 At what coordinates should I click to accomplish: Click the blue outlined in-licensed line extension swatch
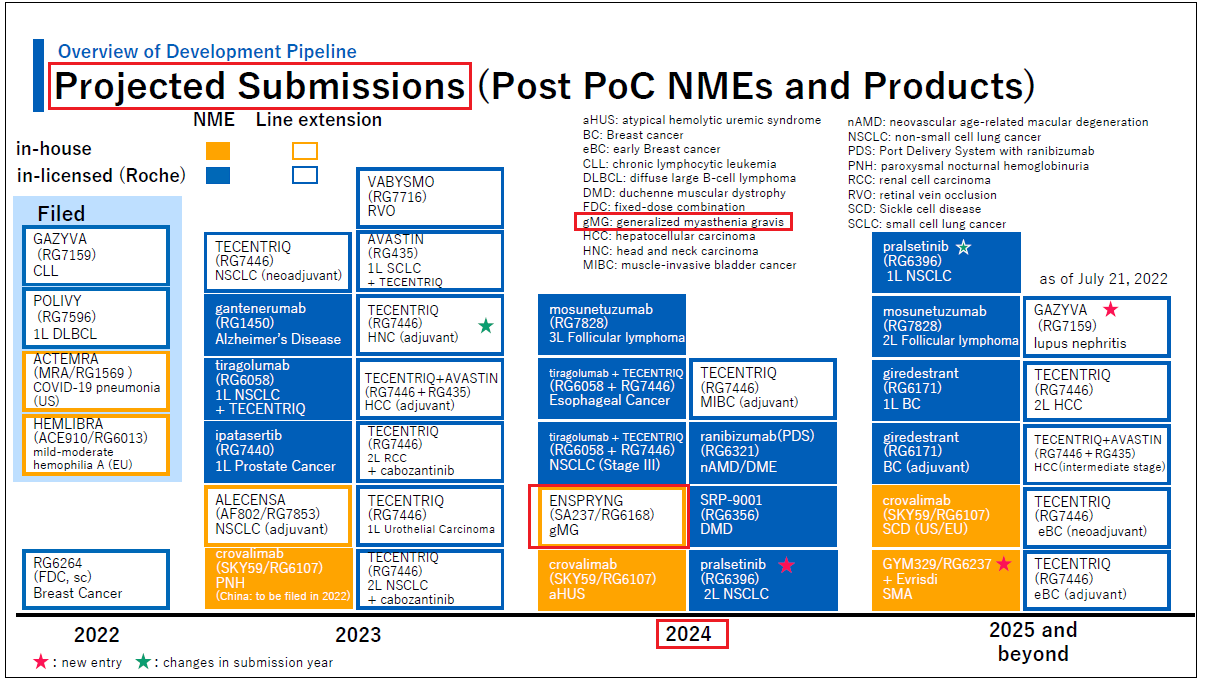point(305,175)
